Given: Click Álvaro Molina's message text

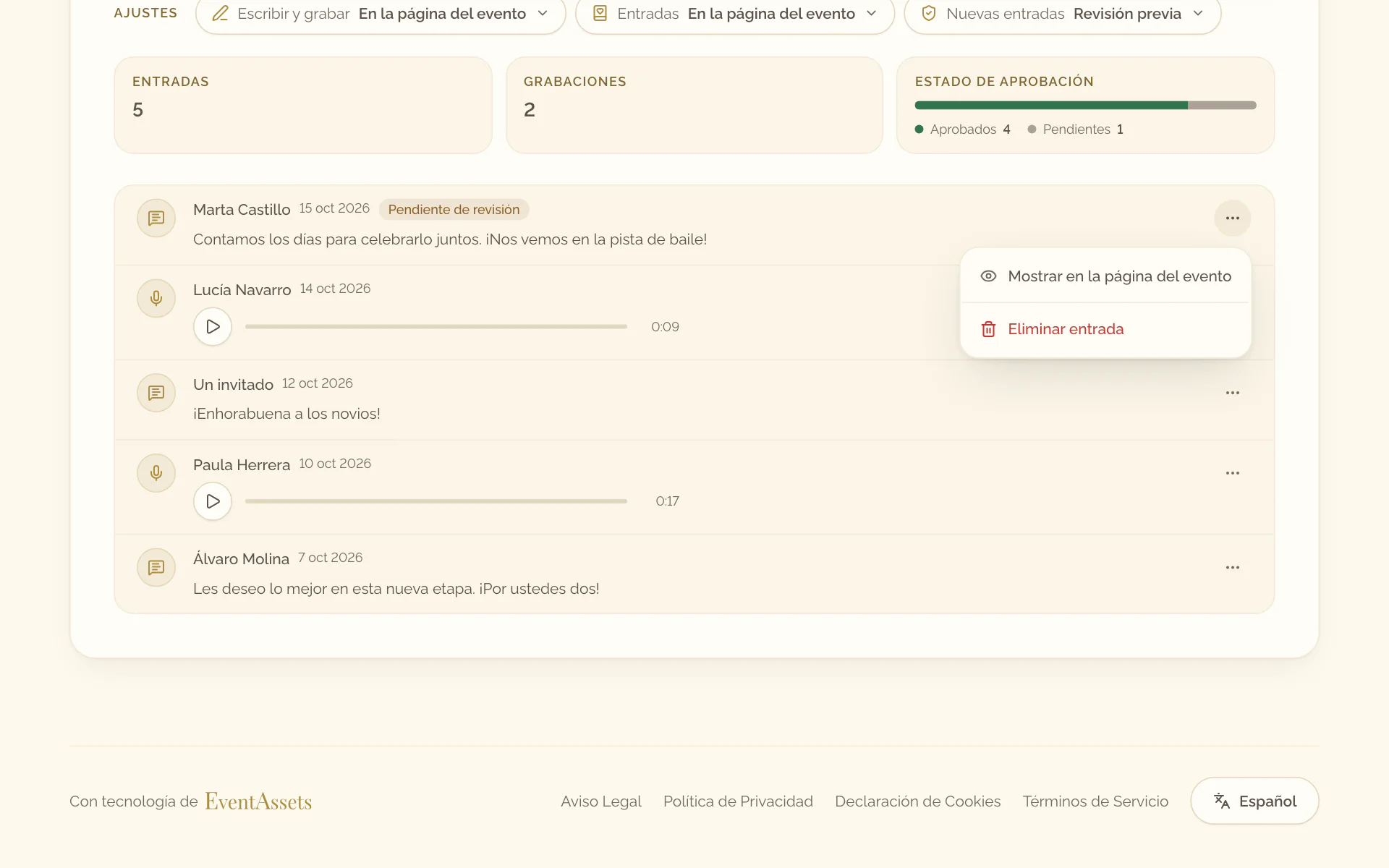Looking at the screenshot, I should tap(396, 589).
